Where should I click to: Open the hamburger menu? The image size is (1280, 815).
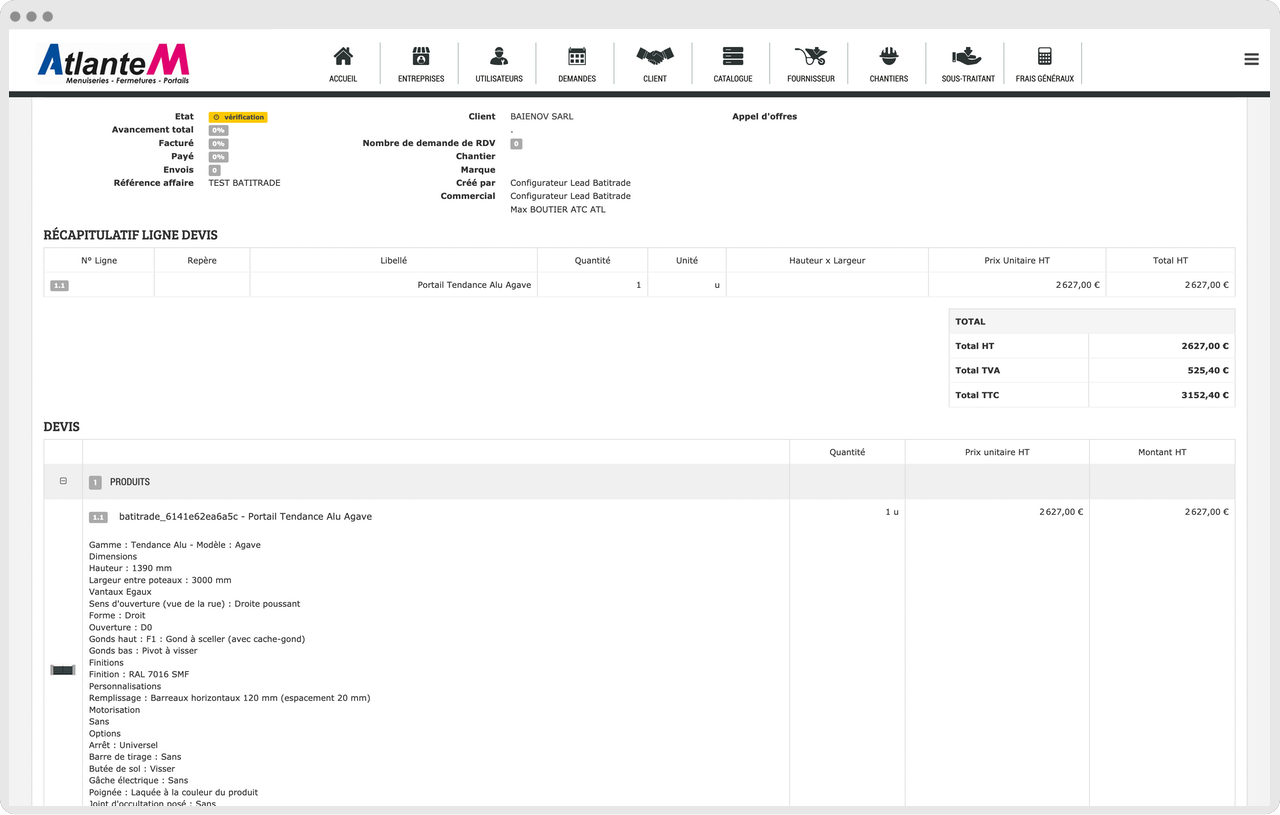pos(1251,59)
